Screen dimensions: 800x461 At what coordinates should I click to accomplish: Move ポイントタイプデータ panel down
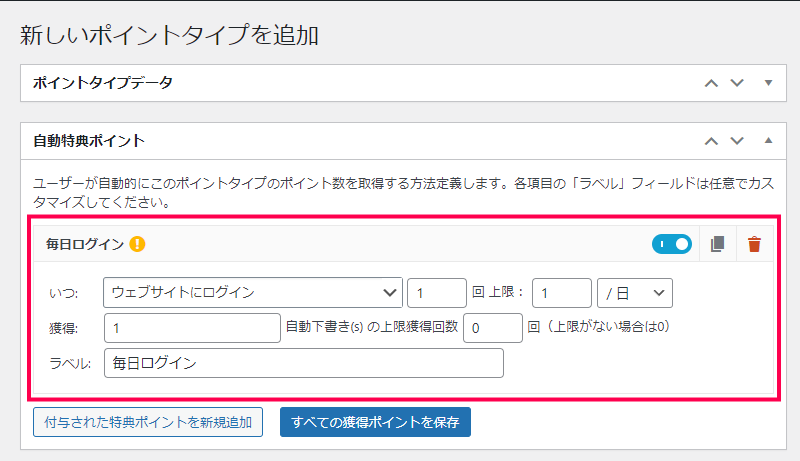coord(737,83)
